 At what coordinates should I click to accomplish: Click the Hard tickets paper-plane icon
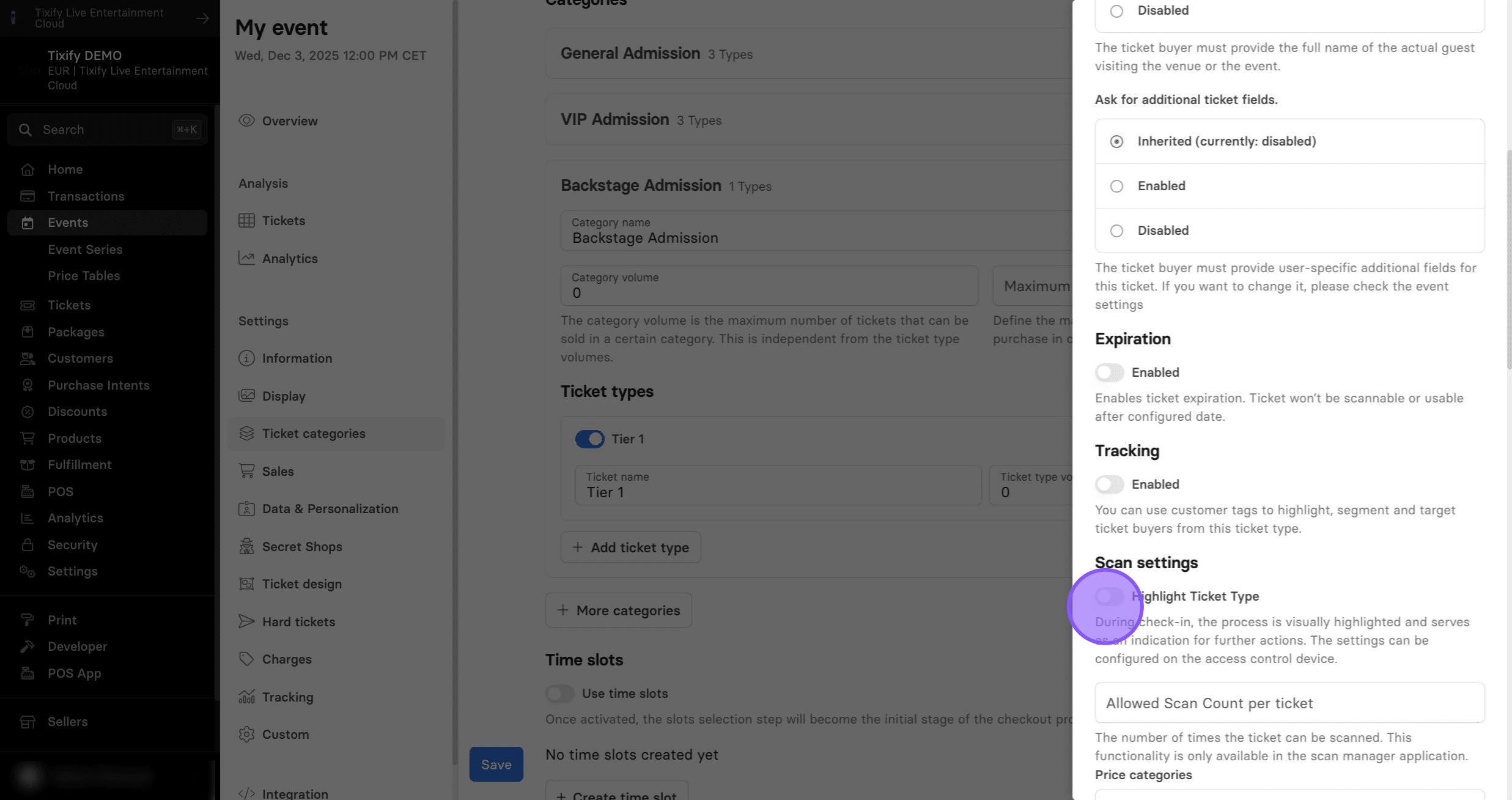246,621
